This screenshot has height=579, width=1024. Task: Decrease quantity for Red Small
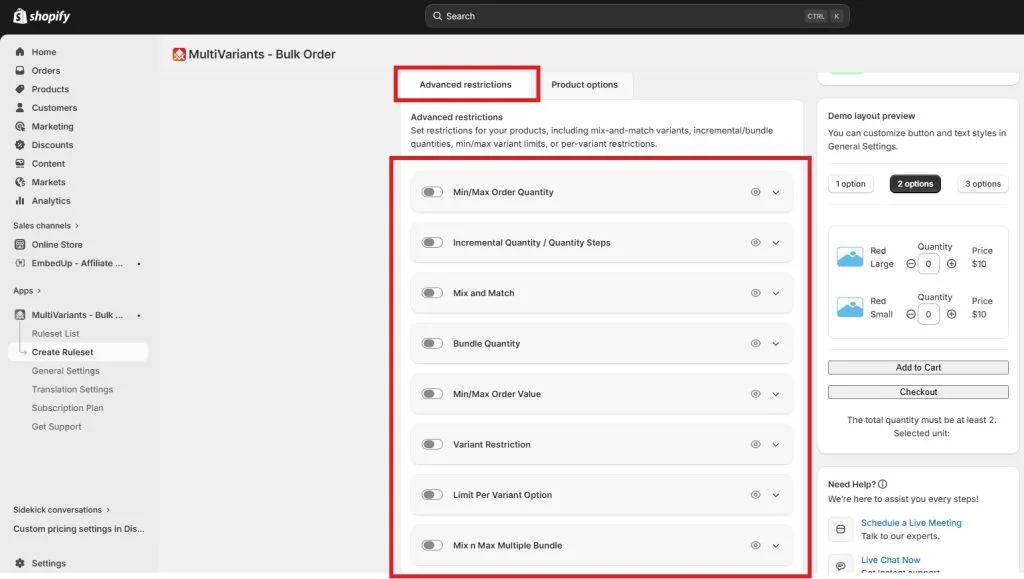[910, 314]
